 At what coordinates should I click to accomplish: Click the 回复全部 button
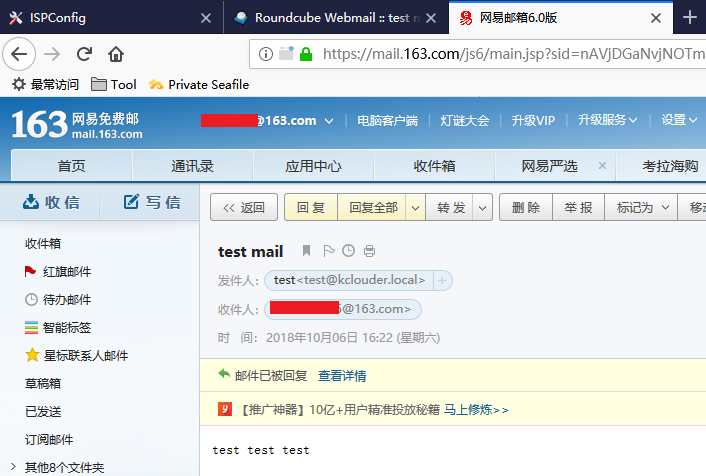tap(373, 208)
